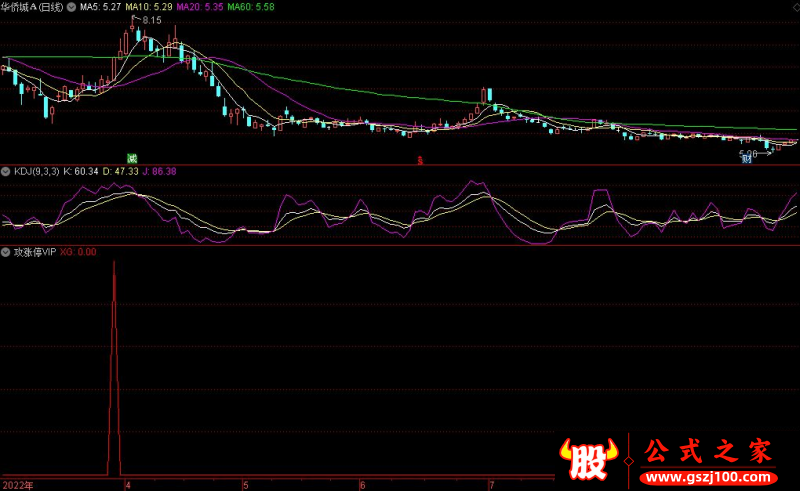Click the tall cyan candle near July

pyautogui.click(x=490, y=95)
